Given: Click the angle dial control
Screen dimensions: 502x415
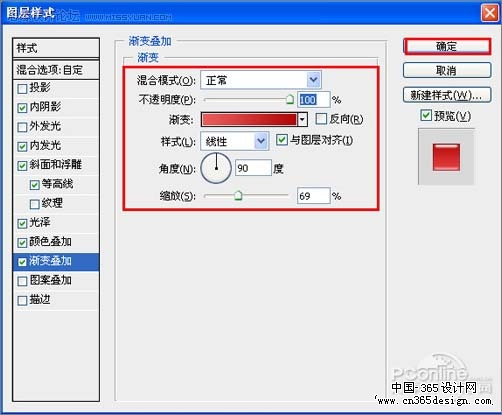Looking at the screenshot, I should tap(216, 168).
